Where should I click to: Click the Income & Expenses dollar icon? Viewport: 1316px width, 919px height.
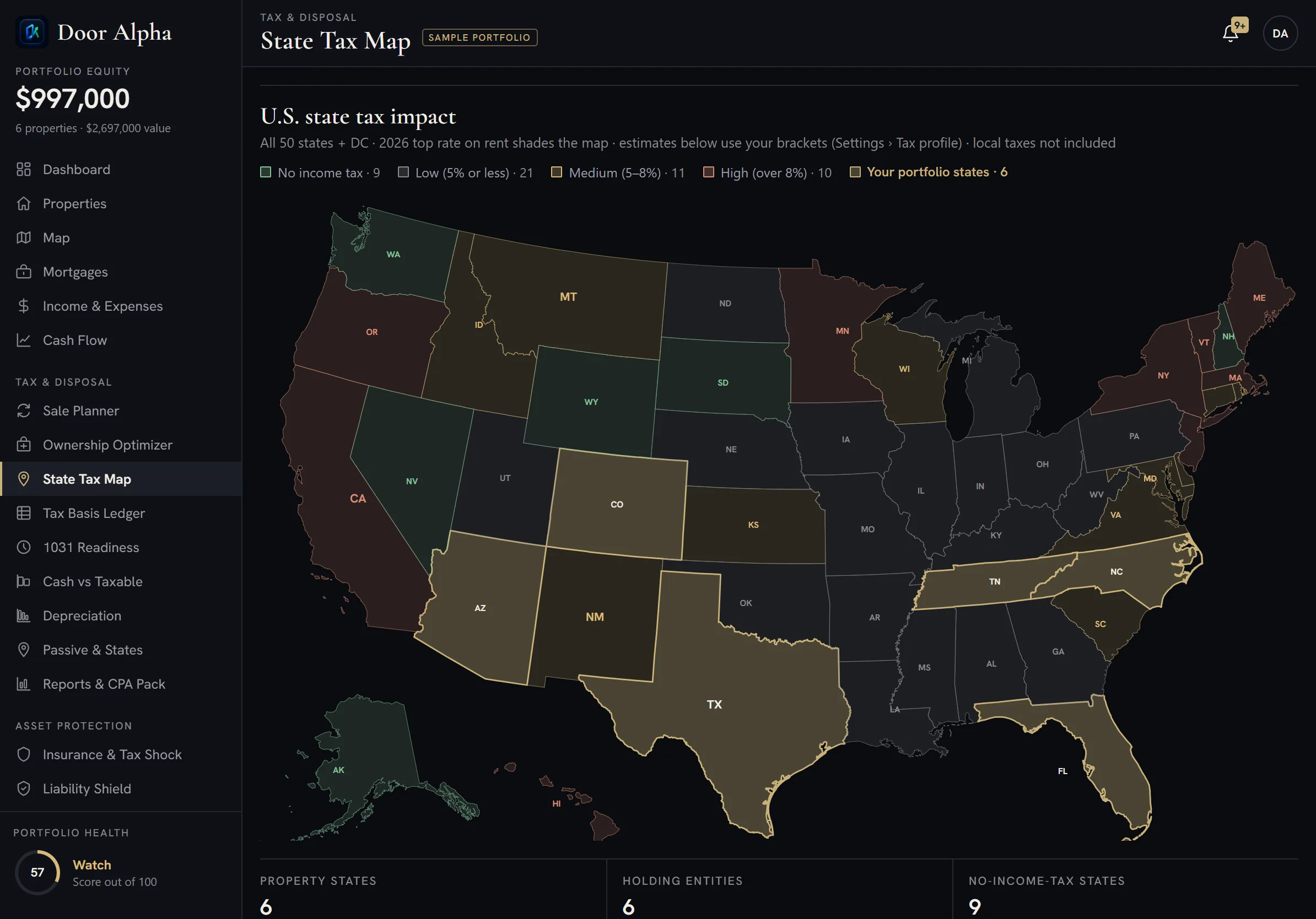pyautogui.click(x=24, y=306)
